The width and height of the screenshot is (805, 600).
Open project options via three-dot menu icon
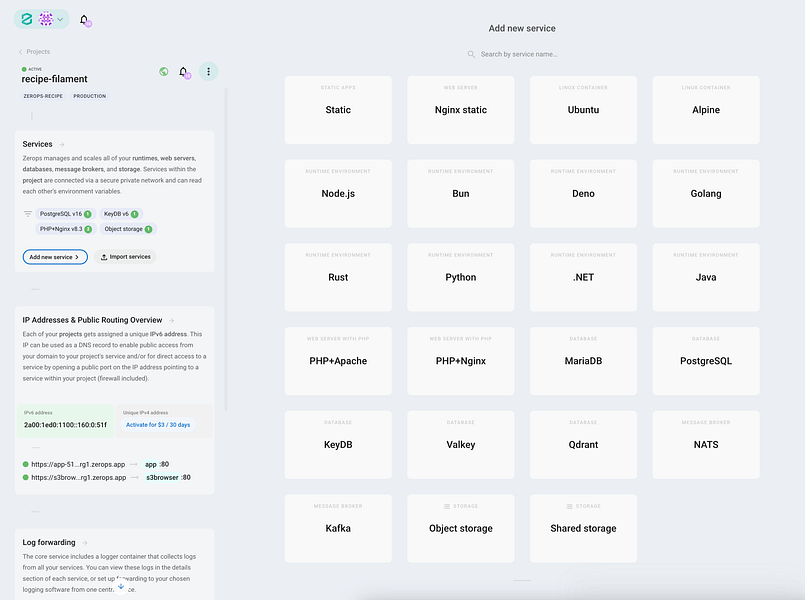(208, 71)
